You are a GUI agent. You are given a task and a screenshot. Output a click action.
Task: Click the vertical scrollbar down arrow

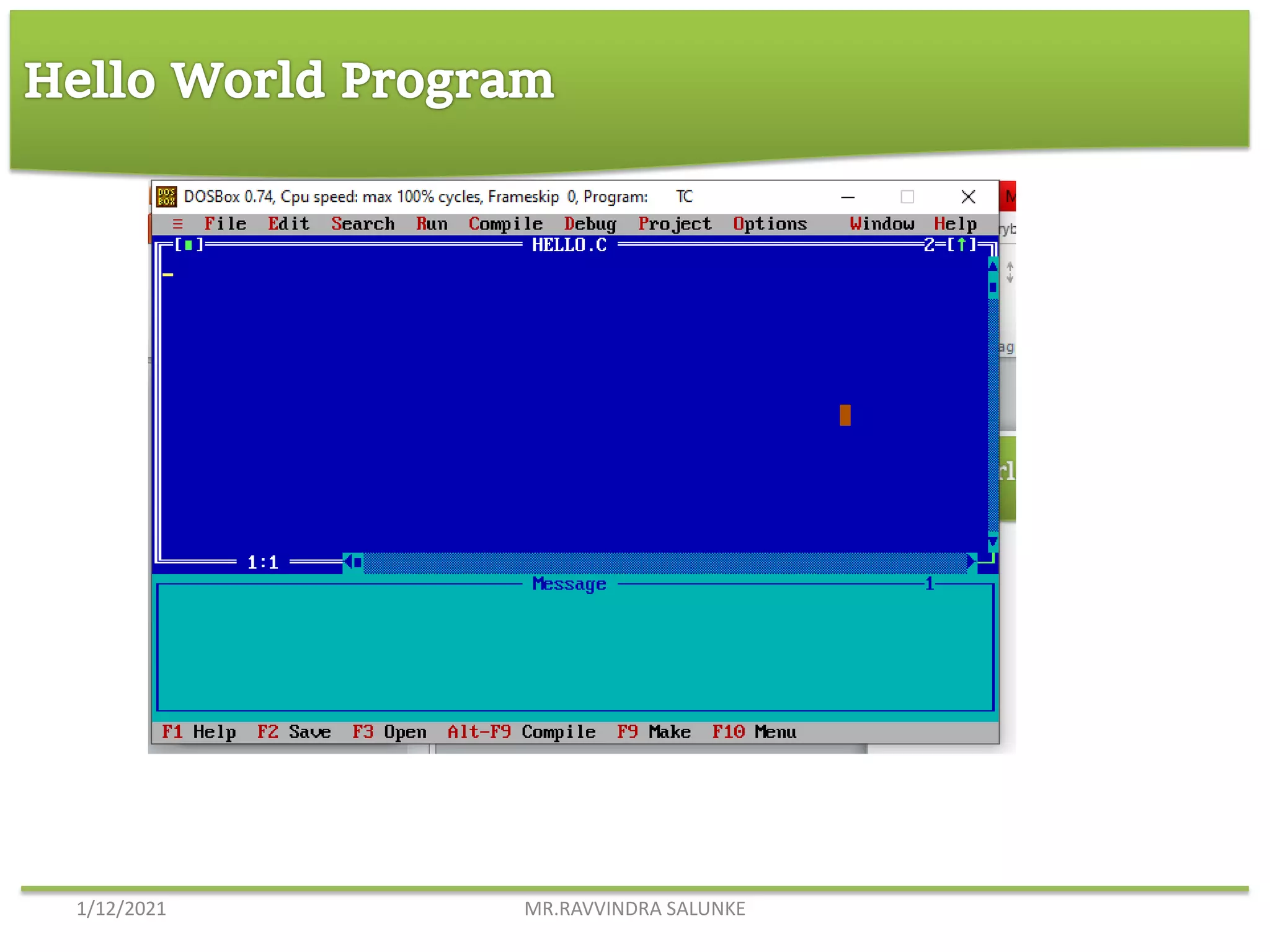pyautogui.click(x=993, y=542)
